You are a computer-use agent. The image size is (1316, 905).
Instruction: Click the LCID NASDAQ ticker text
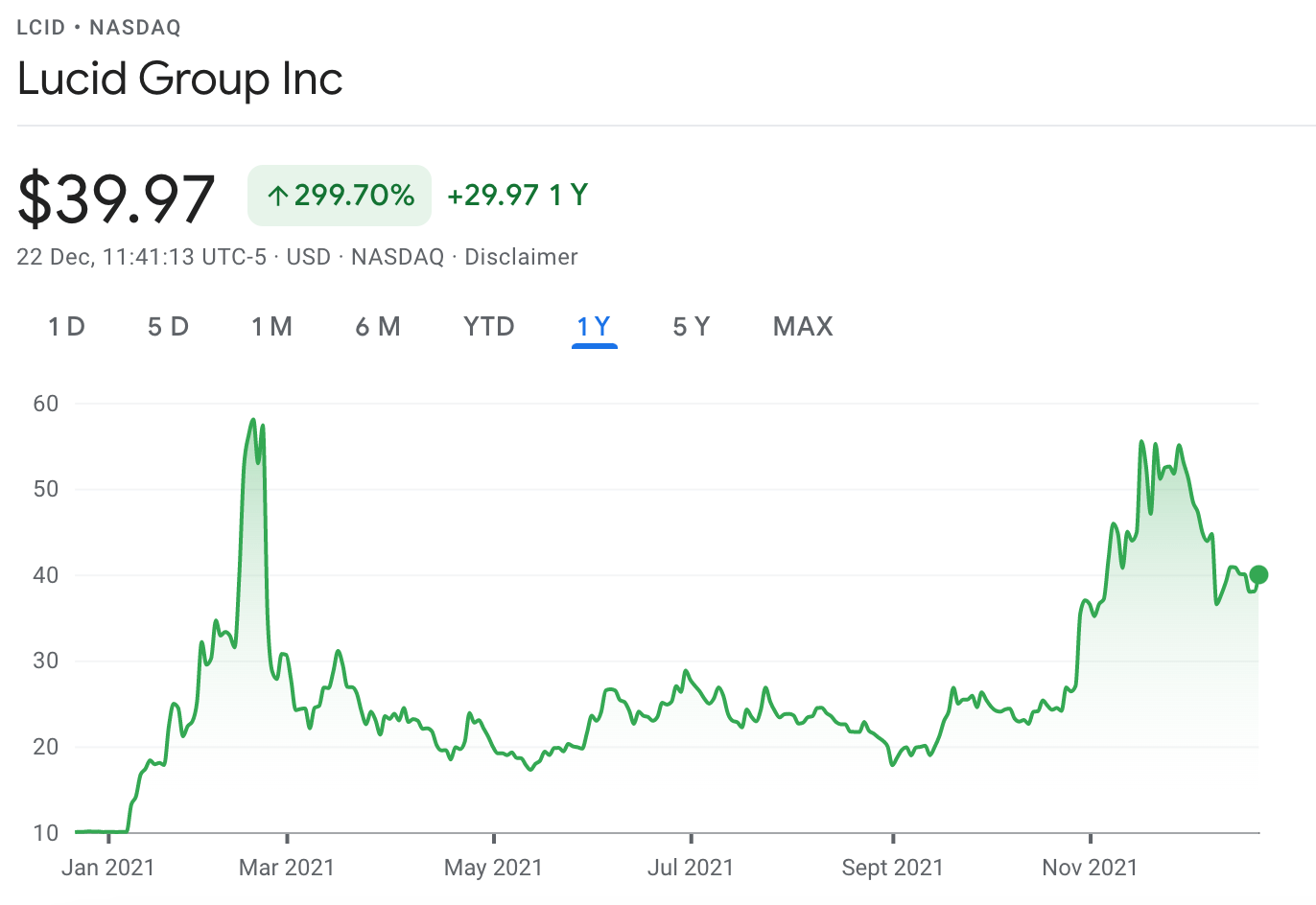pos(99,27)
